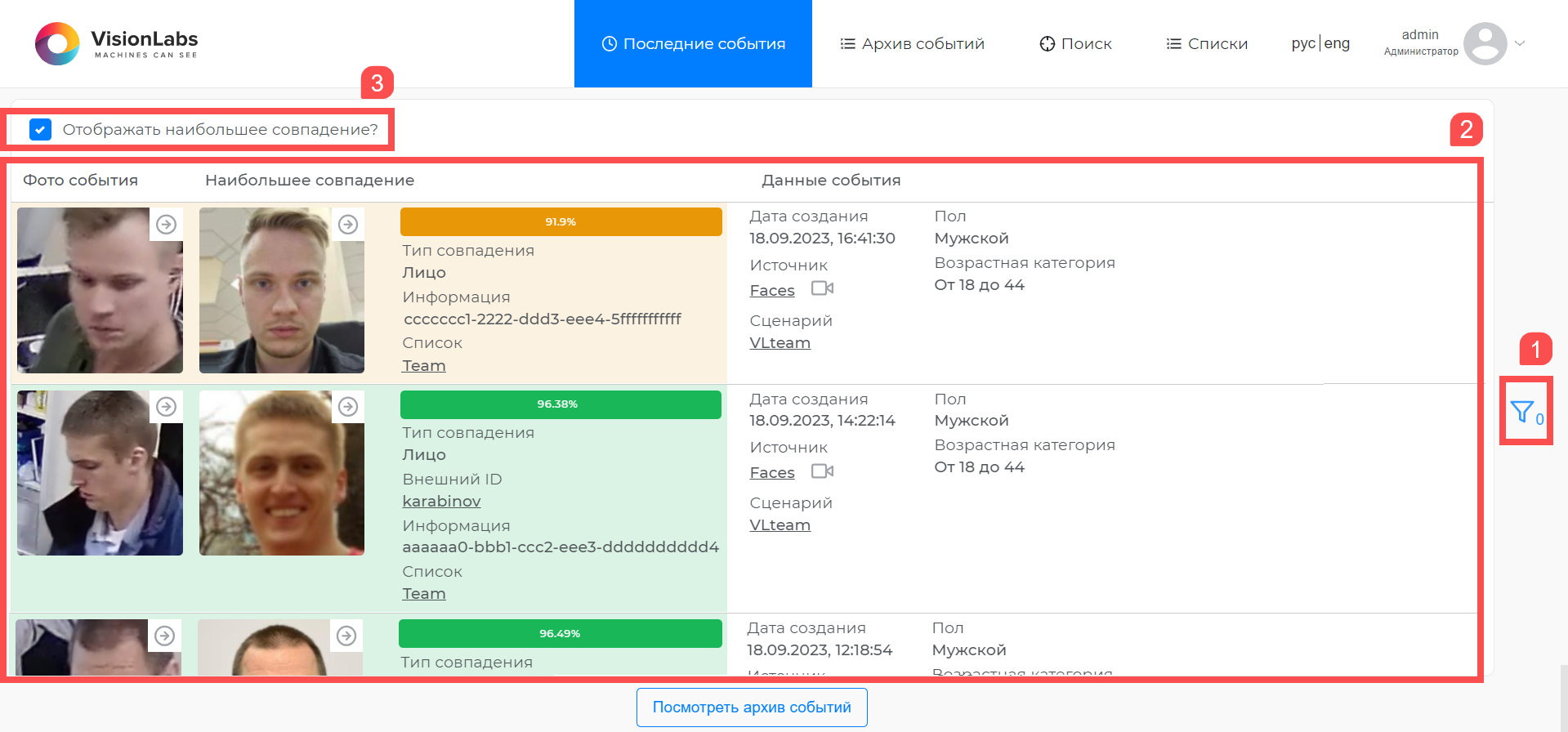The image size is (1568, 732).
Task: Go to 'Архив событий' tab
Action: click(912, 43)
